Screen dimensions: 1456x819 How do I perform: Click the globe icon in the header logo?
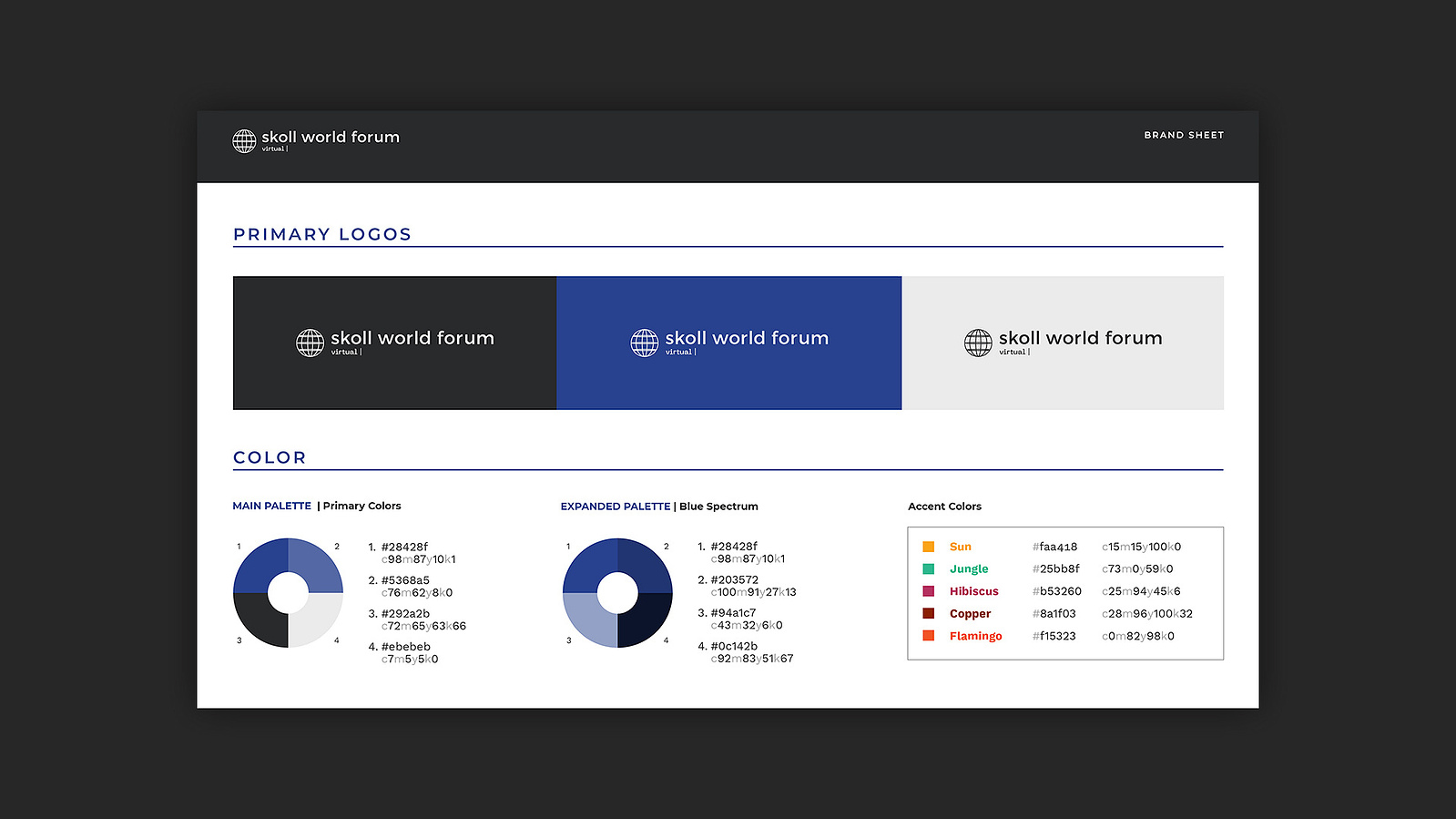(244, 141)
